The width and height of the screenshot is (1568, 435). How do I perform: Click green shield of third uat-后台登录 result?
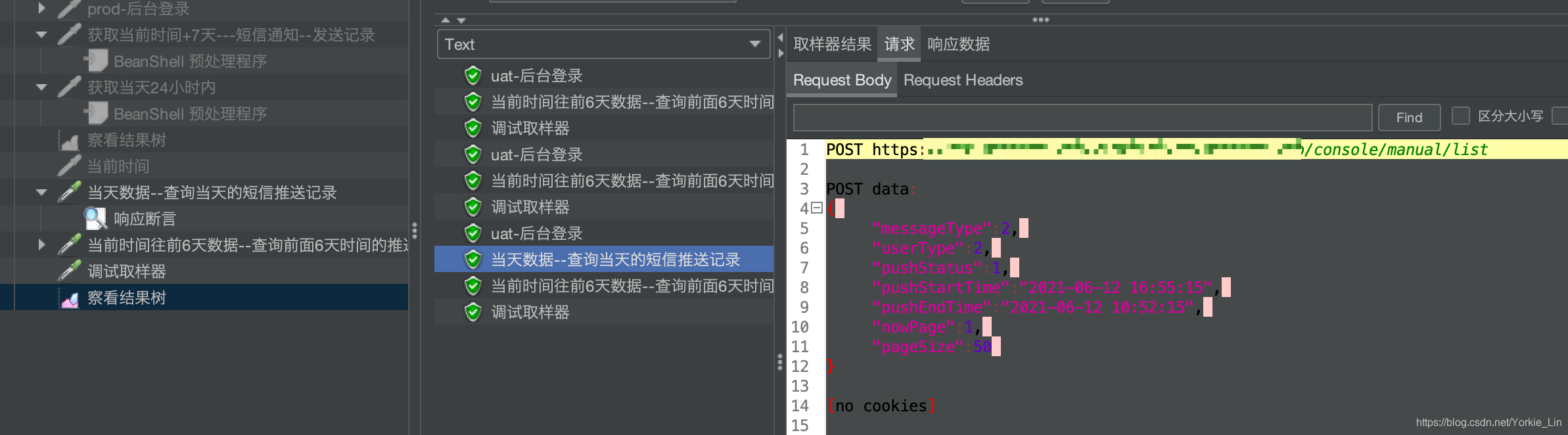(473, 233)
